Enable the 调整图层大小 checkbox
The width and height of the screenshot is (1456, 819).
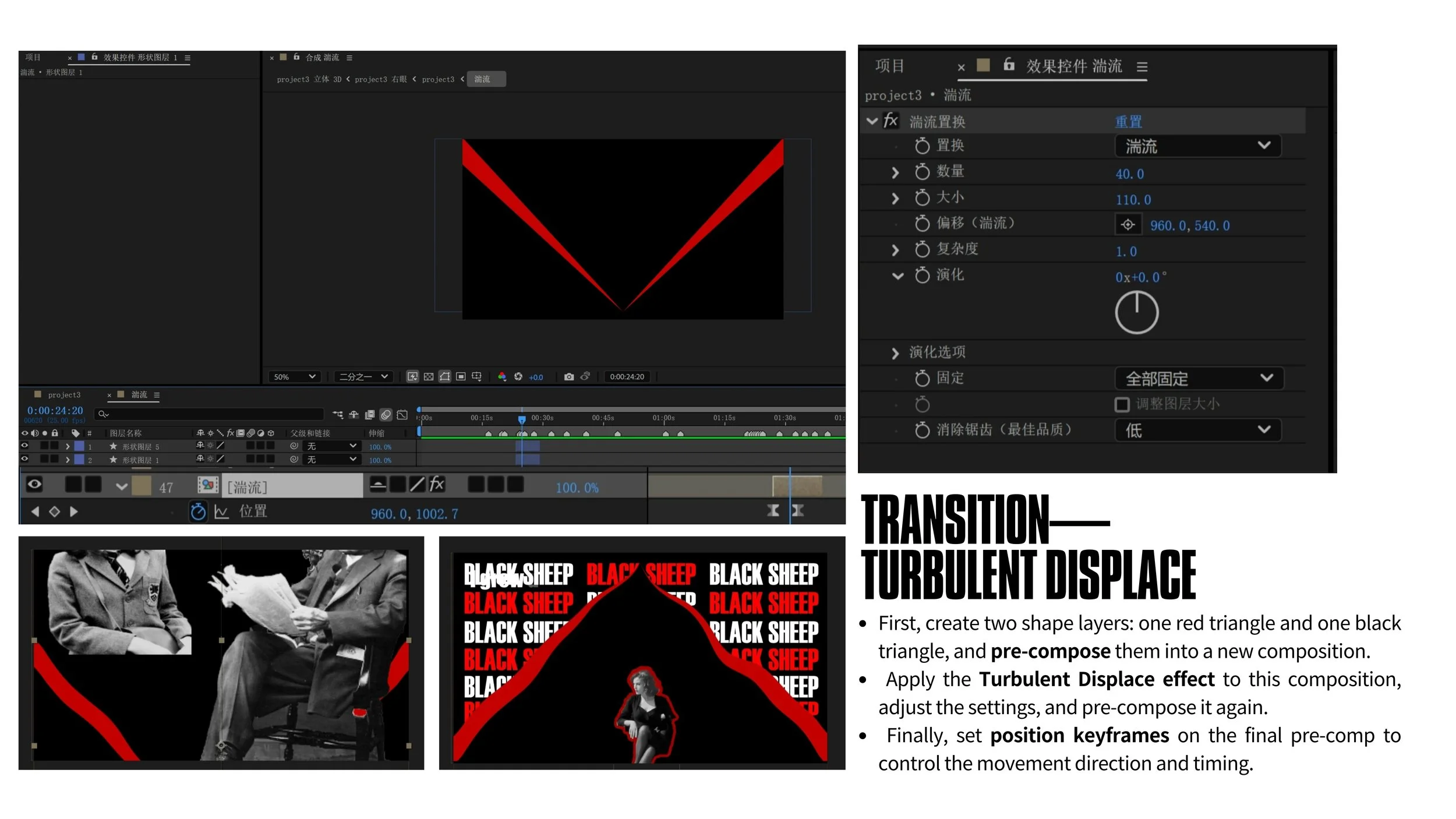coord(1122,404)
